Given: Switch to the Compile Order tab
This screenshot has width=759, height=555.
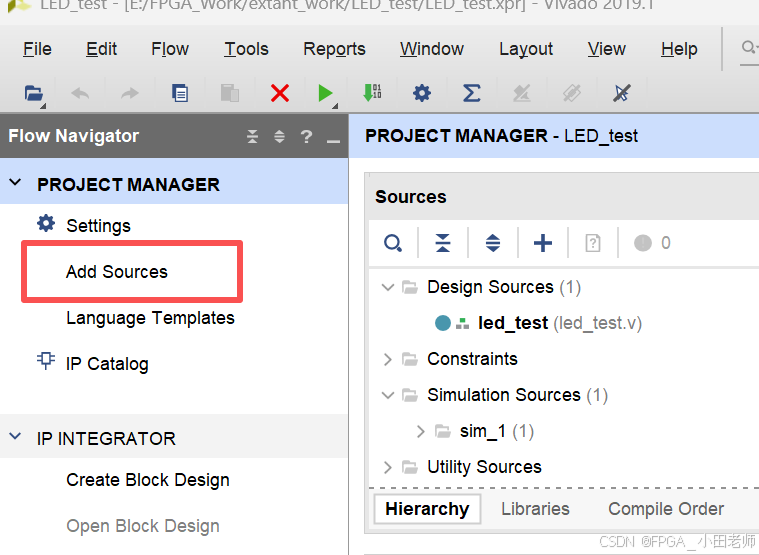Looking at the screenshot, I should pos(666,509).
